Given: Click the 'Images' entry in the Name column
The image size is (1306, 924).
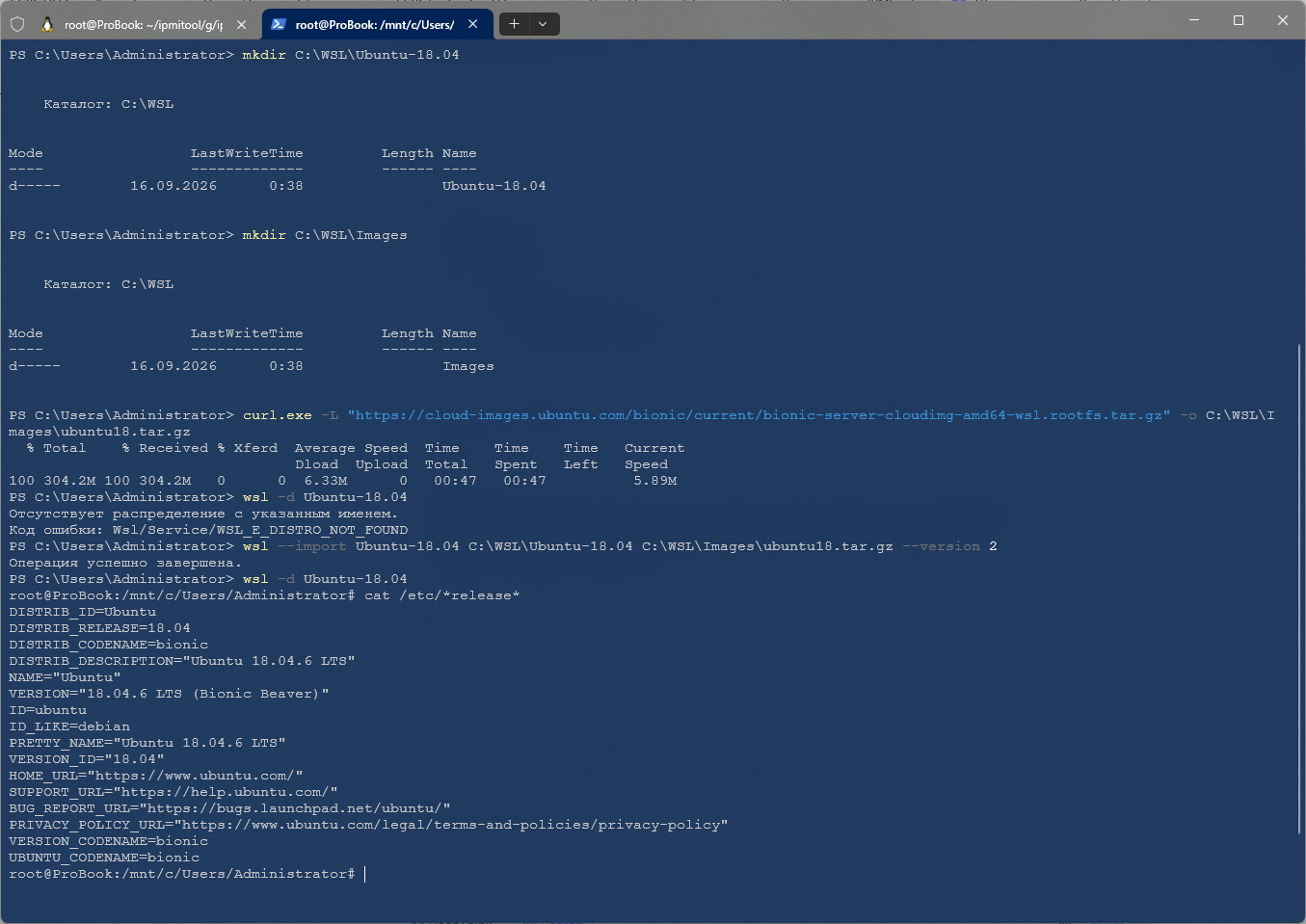Looking at the screenshot, I should tap(468, 366).
